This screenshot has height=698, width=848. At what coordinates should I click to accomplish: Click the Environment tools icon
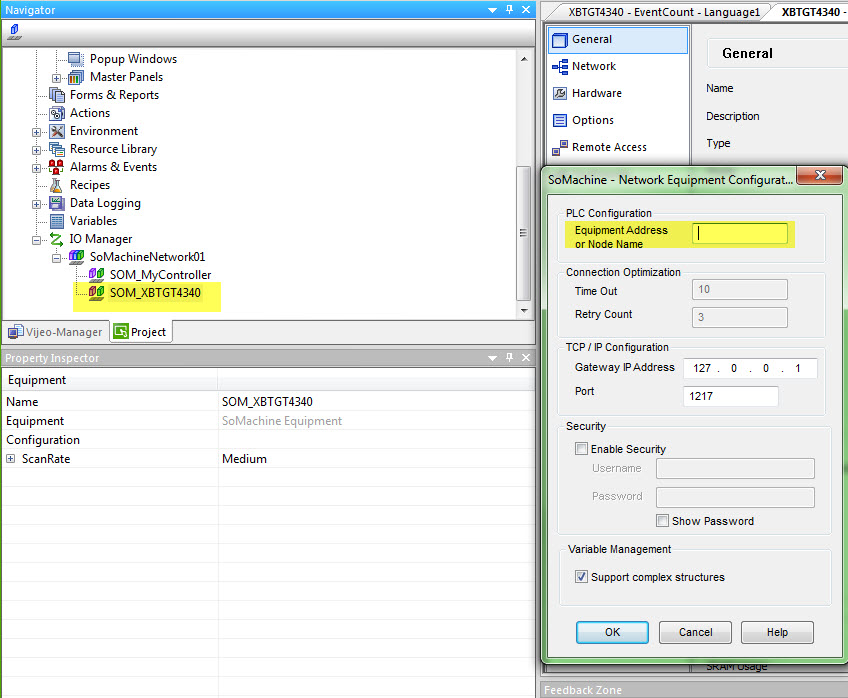point(56,131)
